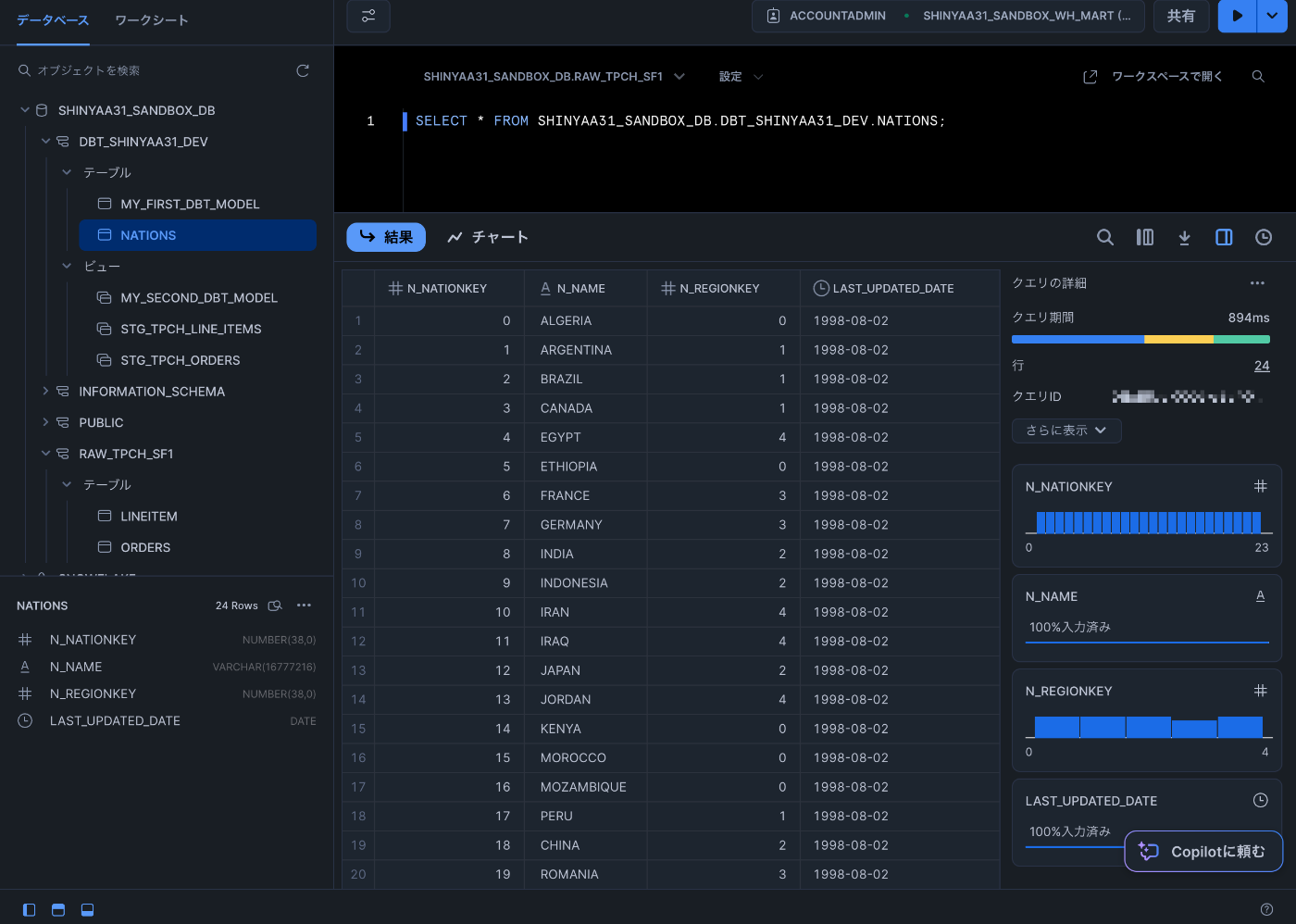Click the LAST_UPDATED_DATE column header
Viewport: 1296px width, 924px height.
900,288
